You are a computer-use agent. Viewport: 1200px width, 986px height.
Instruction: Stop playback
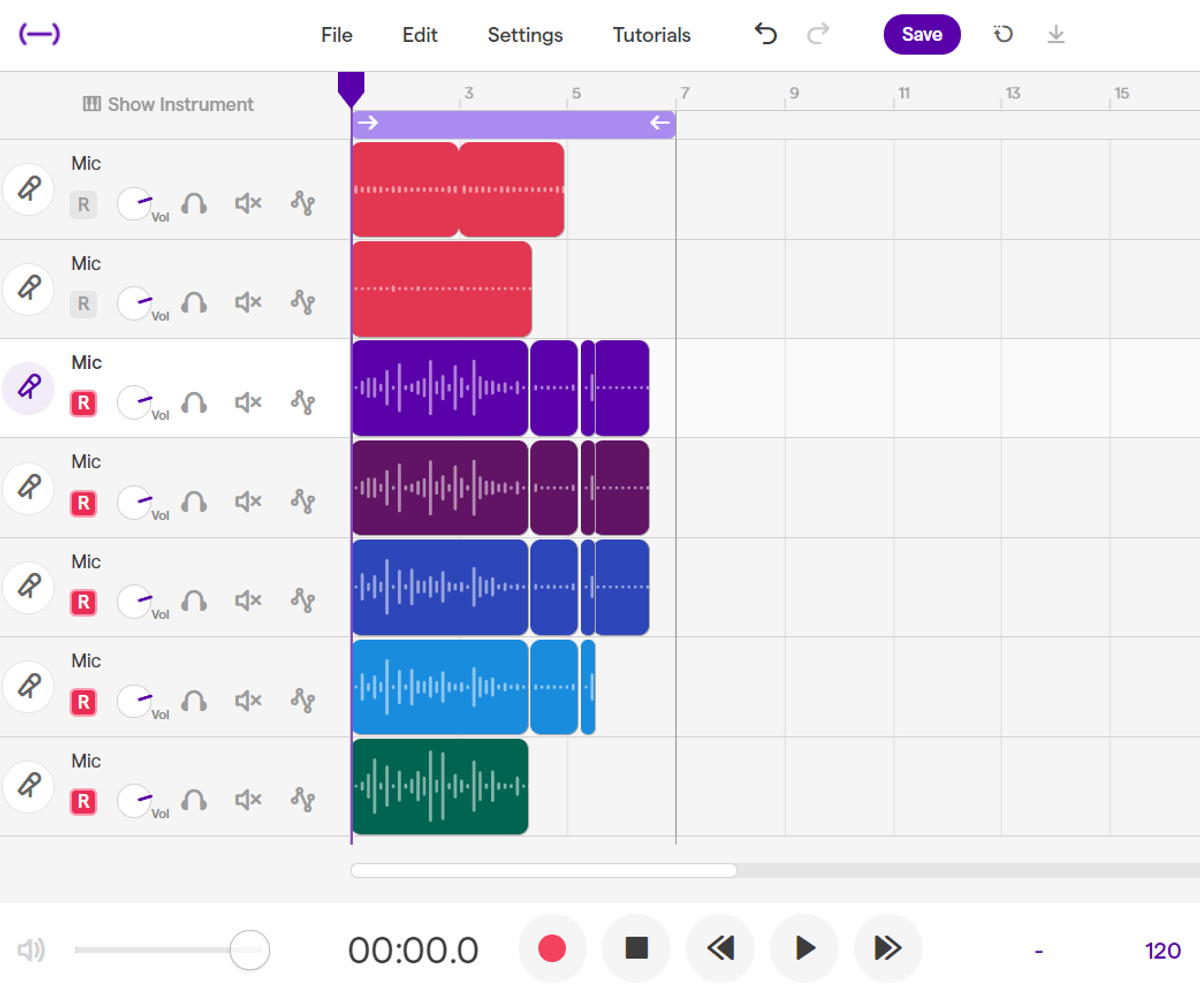[x=636, y=948]
